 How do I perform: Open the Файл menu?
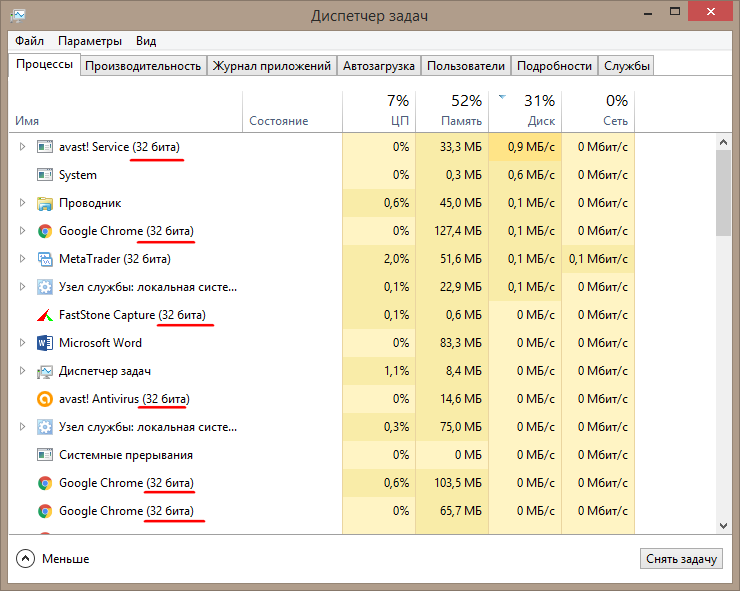click(29, 41)
